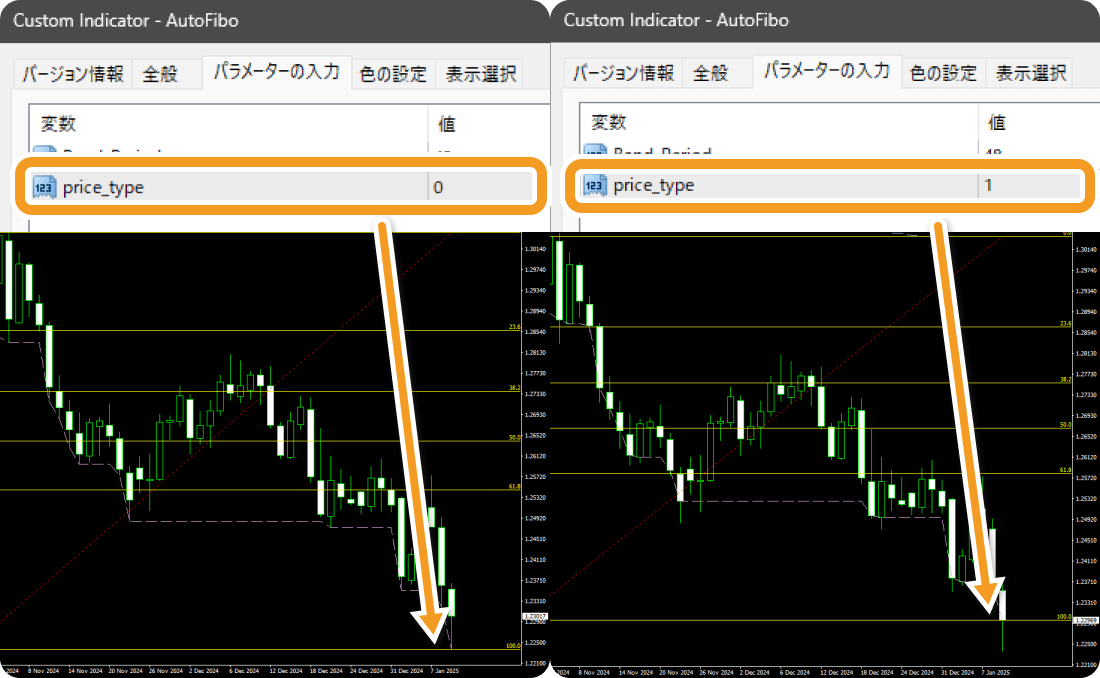Click current price tag on right chart scale
Image resolution: width=1100 pixels, height=678 pixels.
point(1086,620)
